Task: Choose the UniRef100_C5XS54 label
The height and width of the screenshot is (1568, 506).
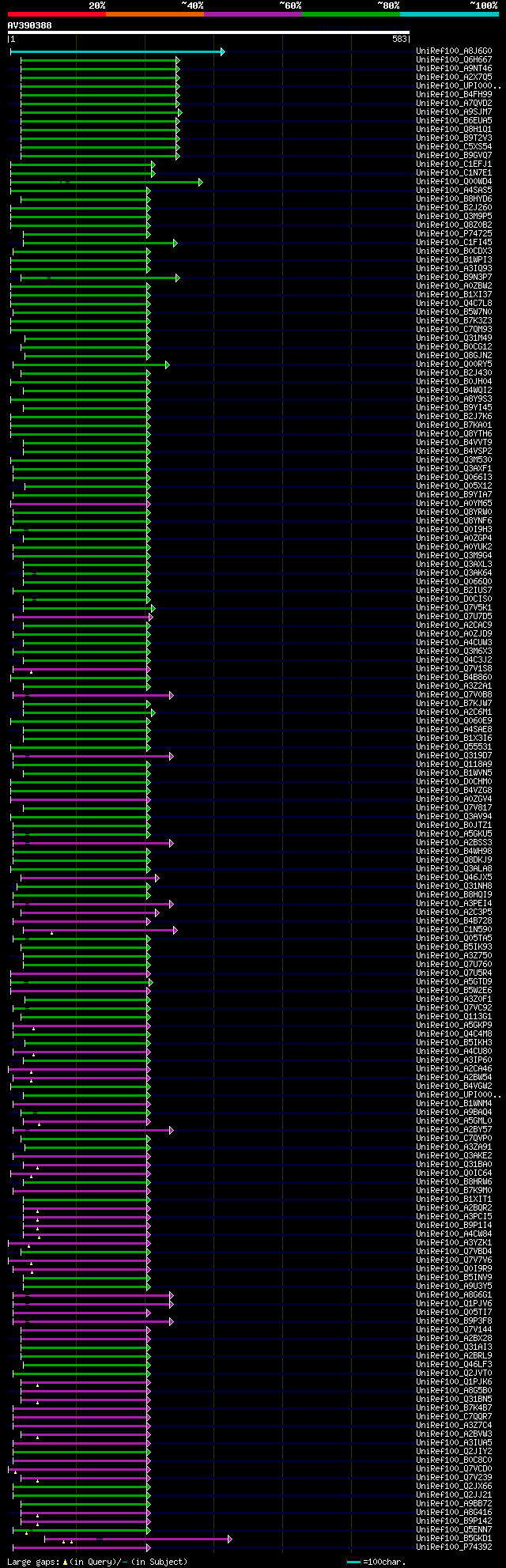Action: (x=453, y=147)
